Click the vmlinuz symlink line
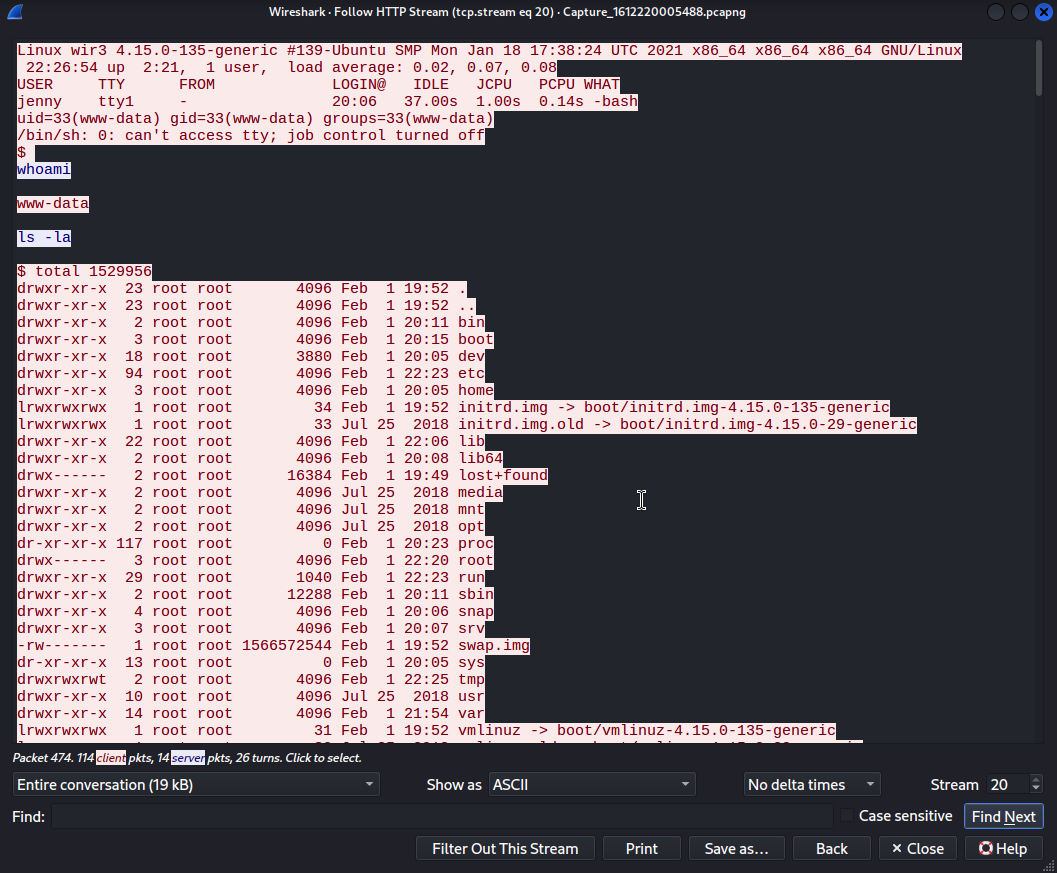This screenshot has width=1057, height=873. point(426,730)
